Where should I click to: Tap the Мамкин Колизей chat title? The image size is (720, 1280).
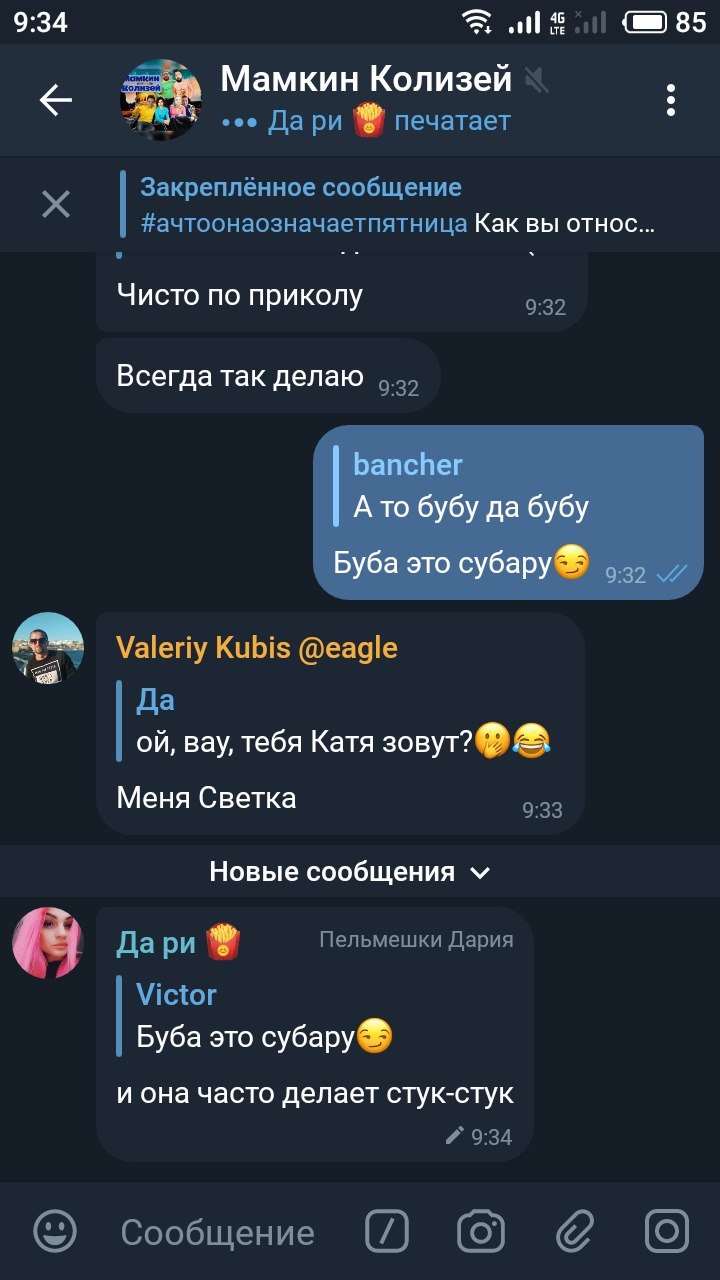tap(366, 78)
